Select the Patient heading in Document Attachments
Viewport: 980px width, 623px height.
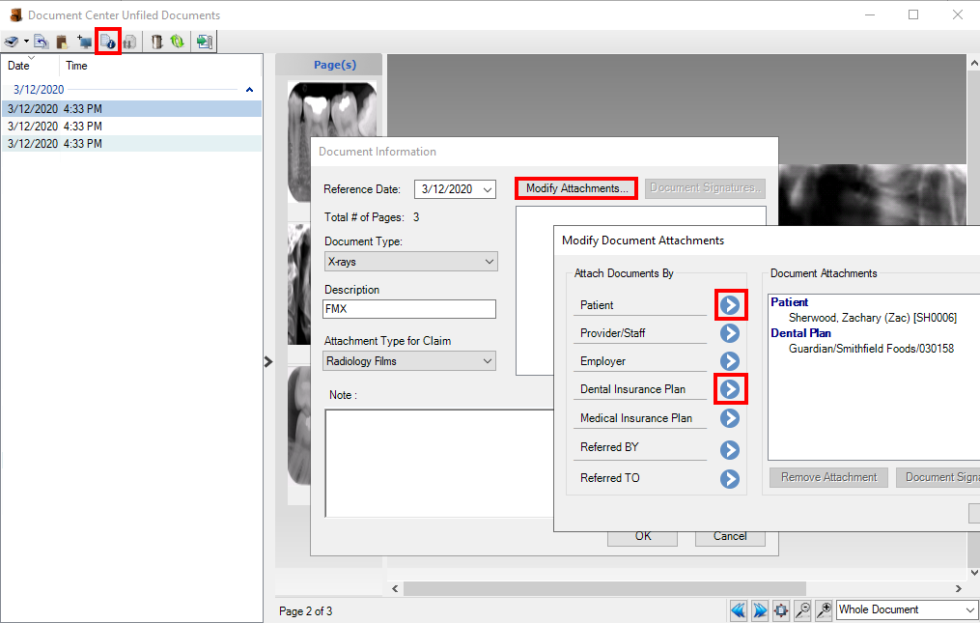(789, 302)
